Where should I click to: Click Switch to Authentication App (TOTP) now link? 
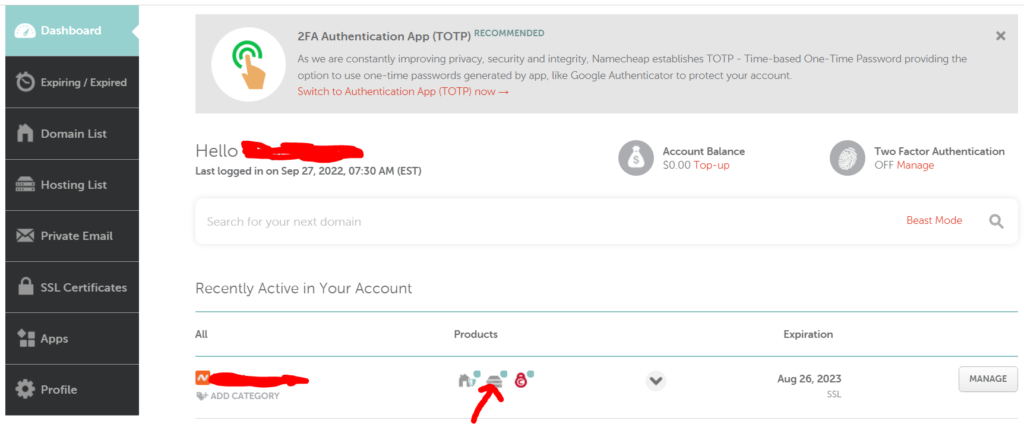pyautogui.click(x=403, y=91)
